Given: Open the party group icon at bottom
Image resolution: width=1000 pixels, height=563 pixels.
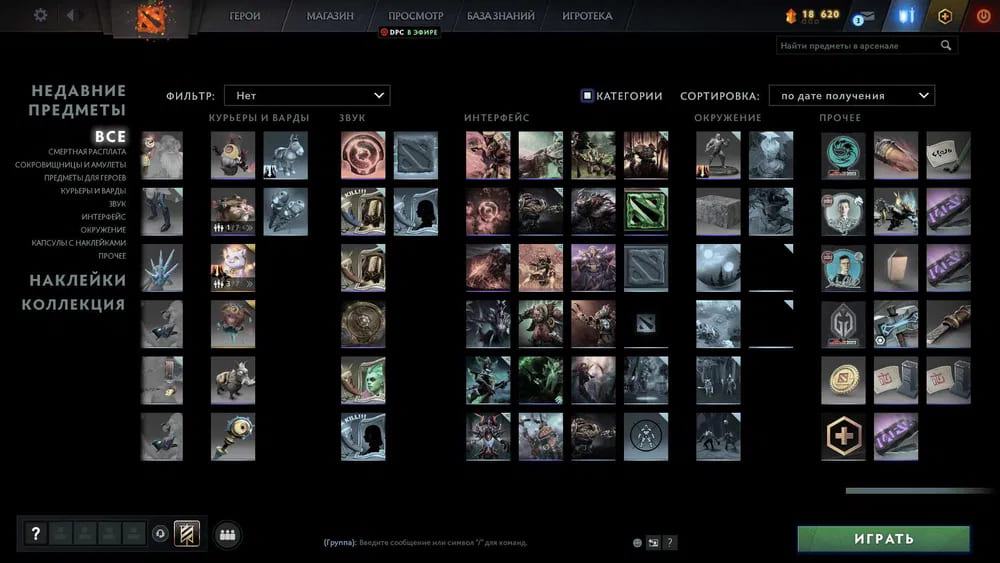Looking at the screenshot, I should tap(227, 534).
